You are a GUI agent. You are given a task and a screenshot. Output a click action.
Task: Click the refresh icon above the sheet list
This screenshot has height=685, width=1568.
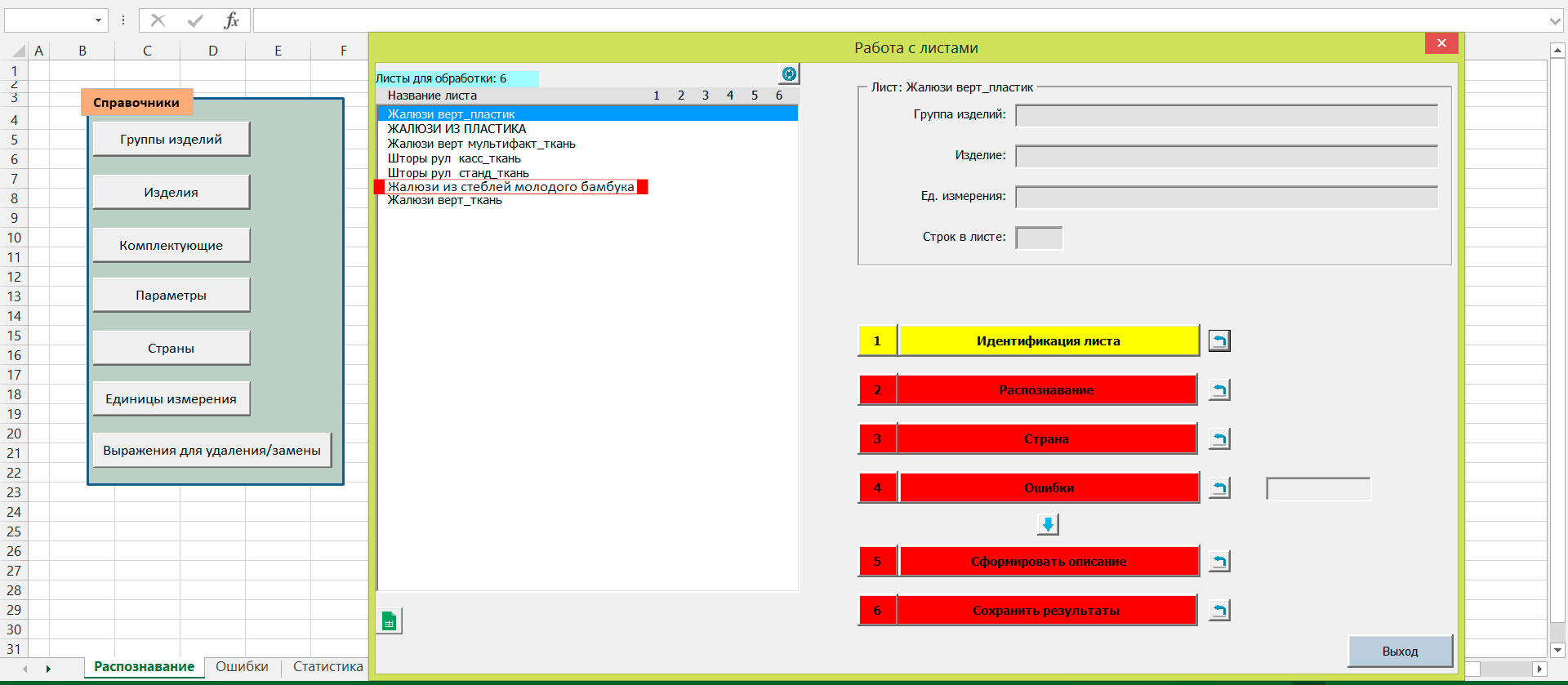click(x=789, y=74)
